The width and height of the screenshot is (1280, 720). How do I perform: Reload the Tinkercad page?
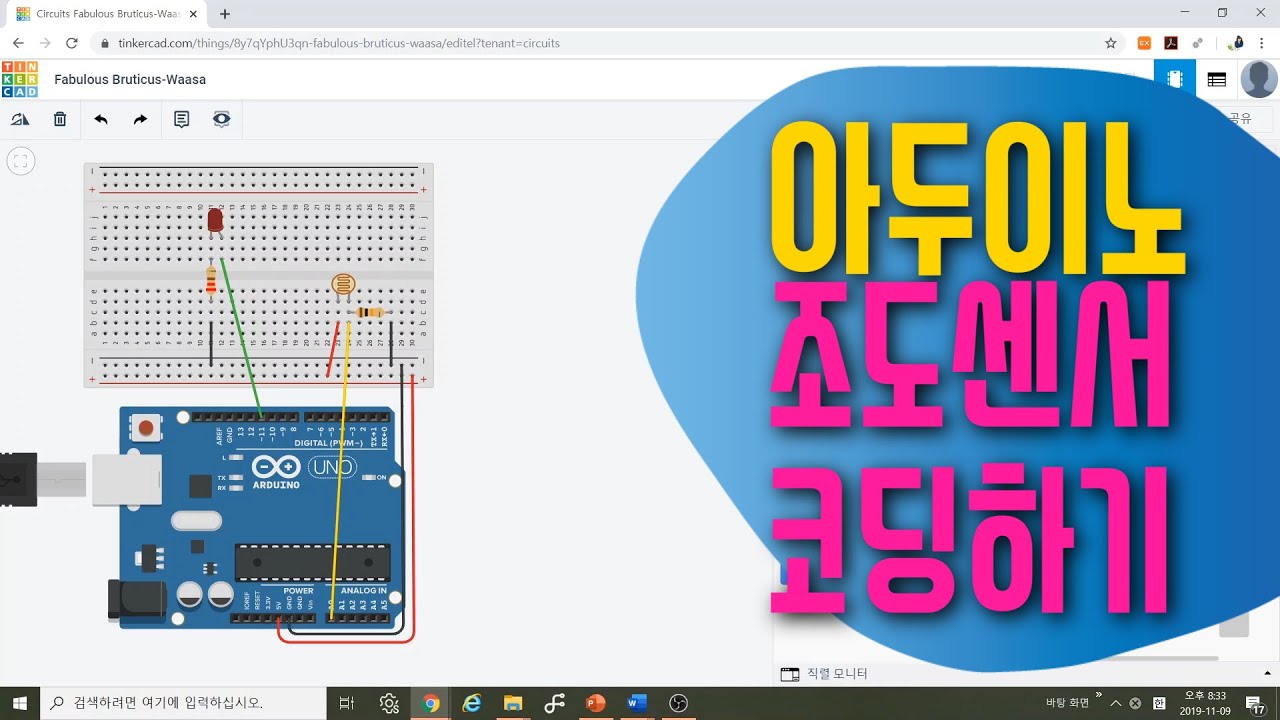point(71,43)
